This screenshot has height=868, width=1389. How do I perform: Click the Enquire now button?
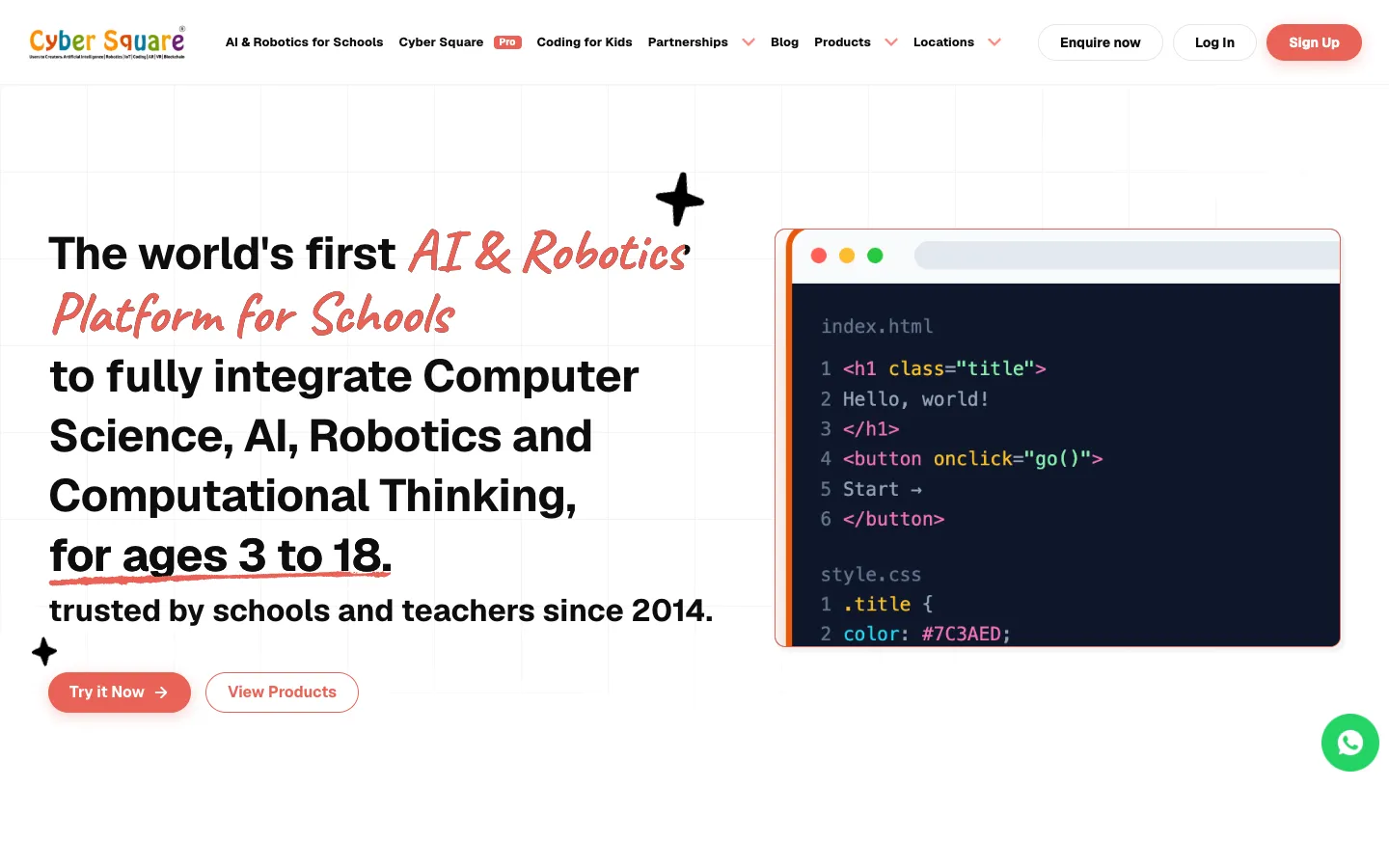(x=1100, y=42)
